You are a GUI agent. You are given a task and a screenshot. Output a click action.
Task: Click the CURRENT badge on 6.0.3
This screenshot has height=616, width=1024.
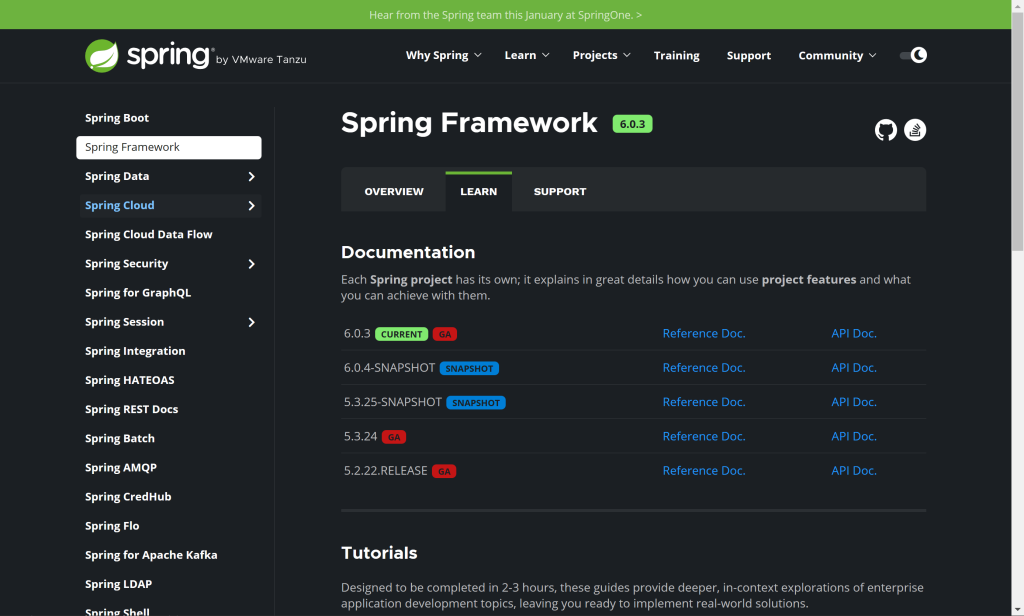click(401, 334)
